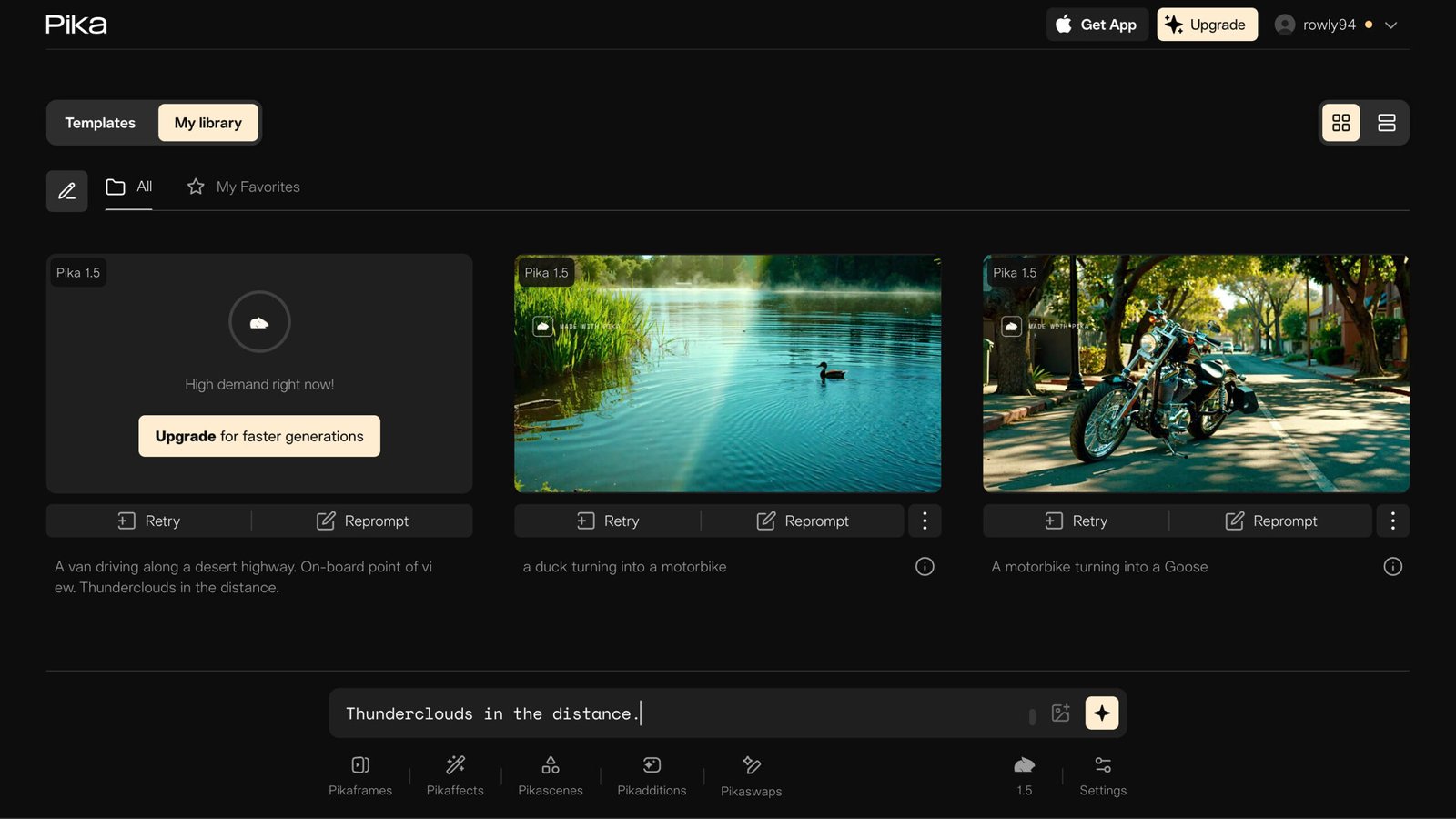The width and height of the screenshot is (1456, 819).
Task: Open the motorbike video thumbnail
Action: click(1196, 373)
